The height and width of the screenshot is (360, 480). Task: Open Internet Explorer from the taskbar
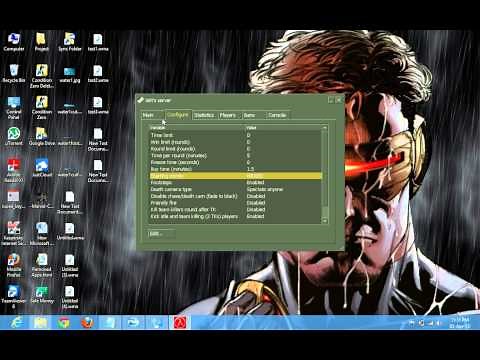point(17,323)
